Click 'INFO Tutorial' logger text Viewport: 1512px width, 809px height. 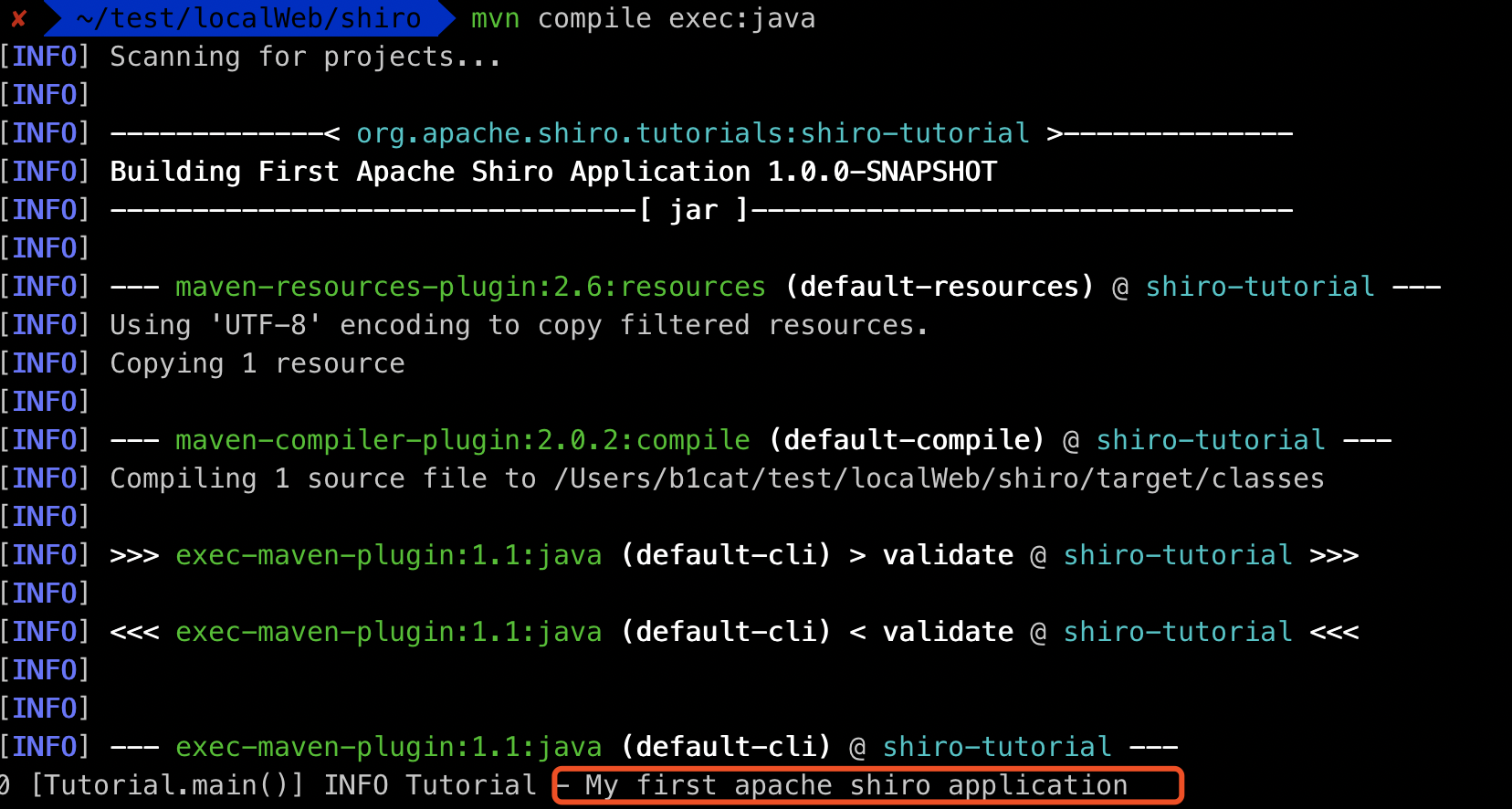(430, 785)
